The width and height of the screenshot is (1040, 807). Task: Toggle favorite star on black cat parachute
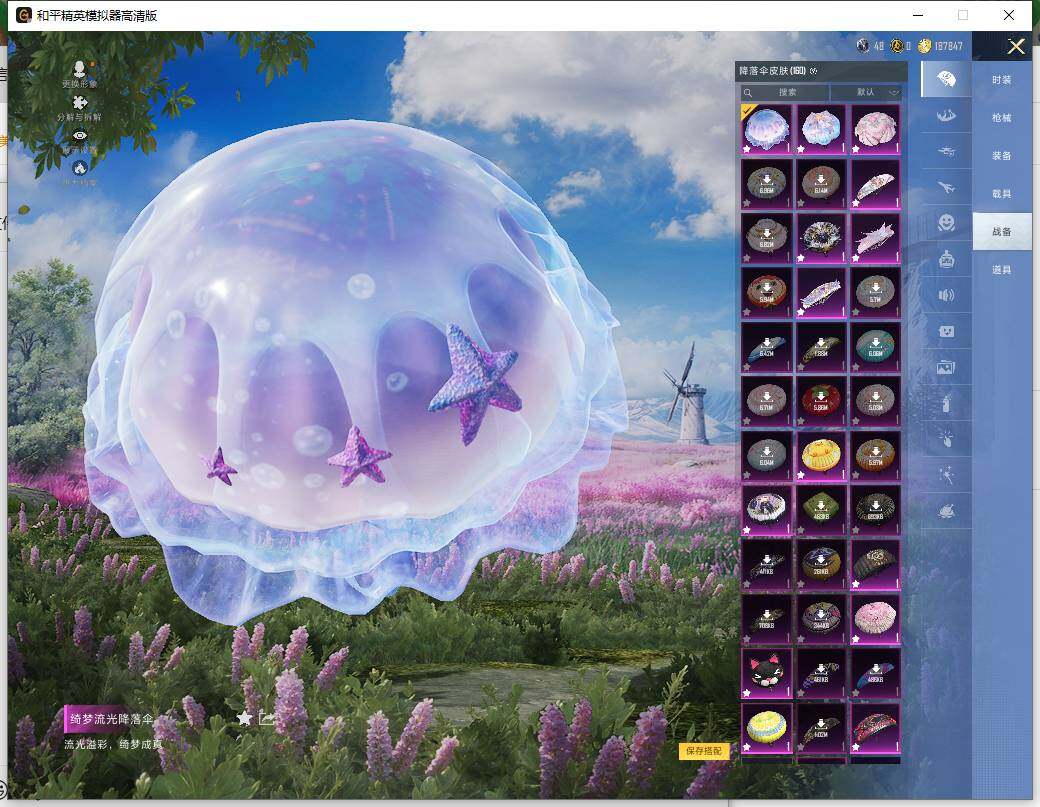point(746,692)
